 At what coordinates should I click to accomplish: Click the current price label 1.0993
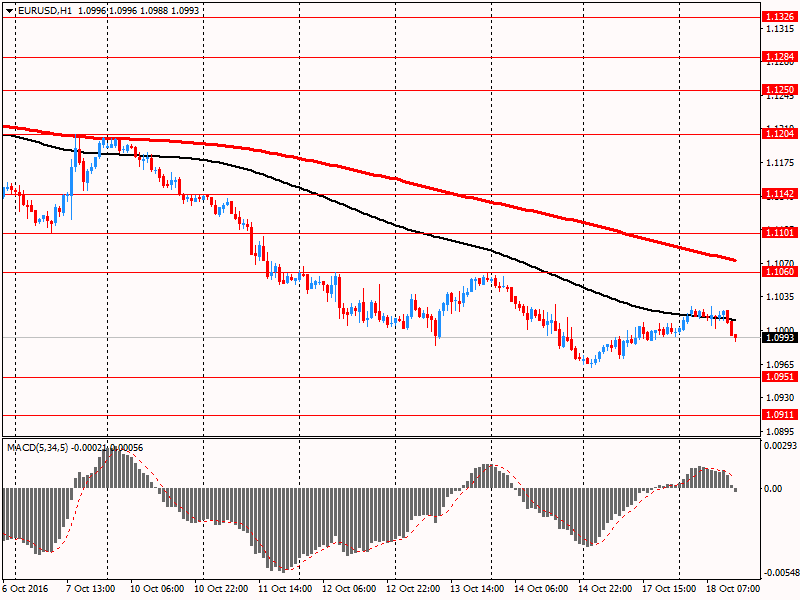(x=780, y=338)
